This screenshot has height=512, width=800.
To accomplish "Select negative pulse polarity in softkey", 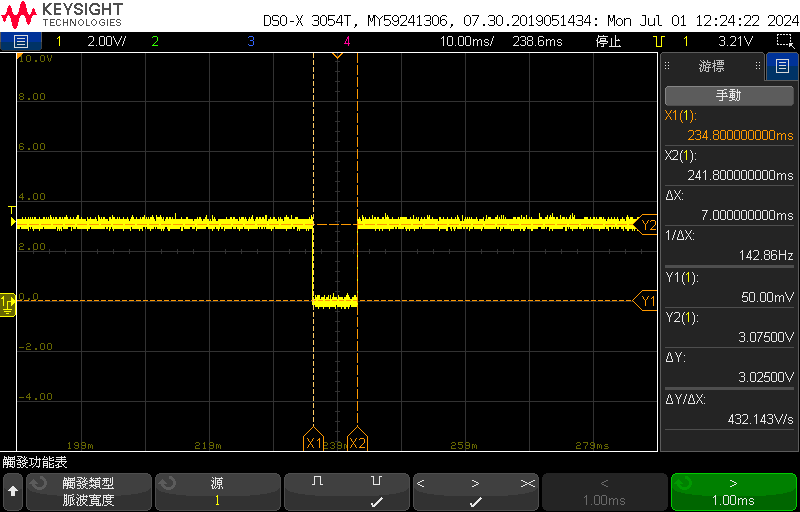I will [376, 482].
